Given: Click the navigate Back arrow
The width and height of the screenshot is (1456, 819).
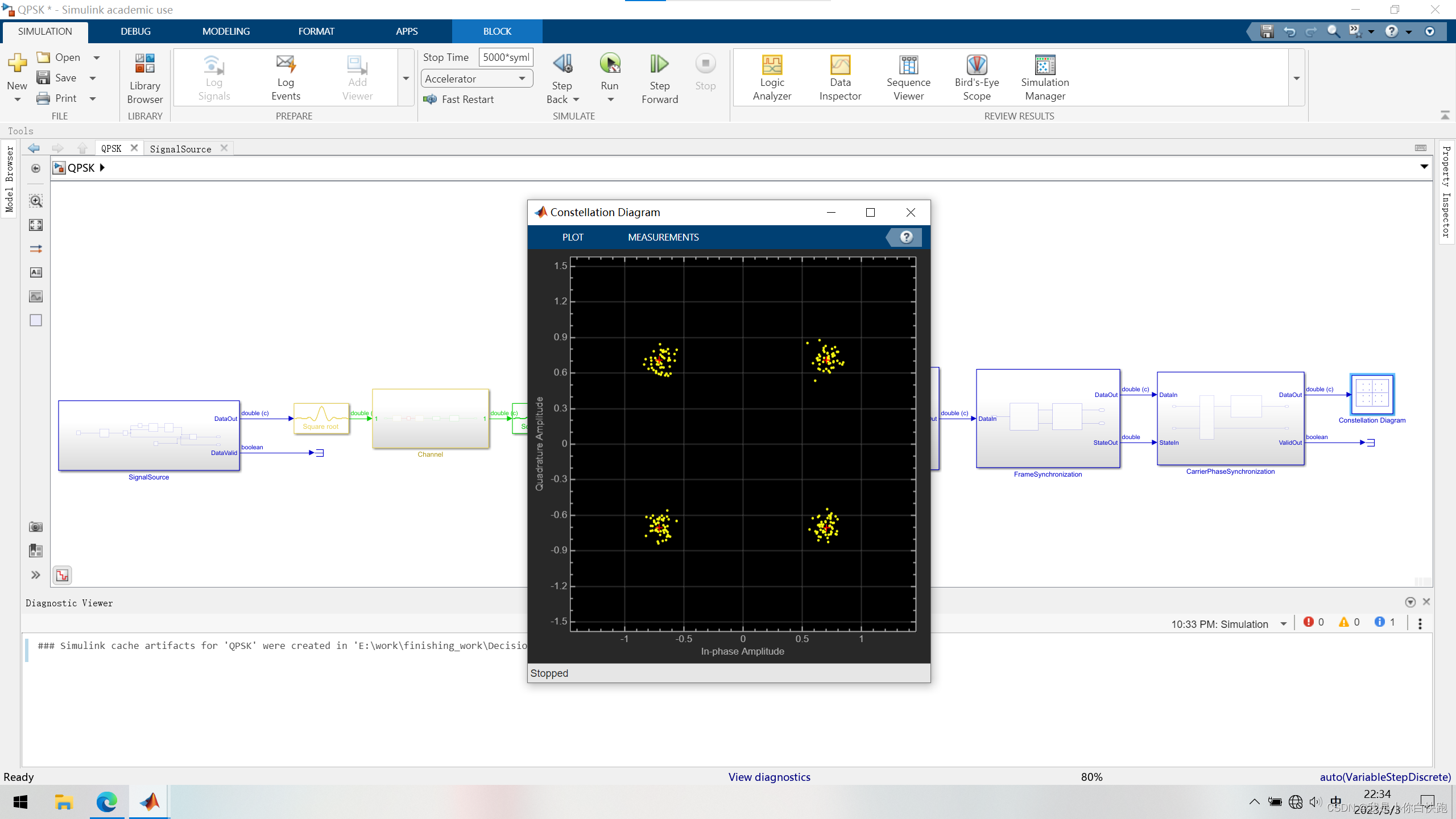Looking at the screenshot, I should point(34,148).
